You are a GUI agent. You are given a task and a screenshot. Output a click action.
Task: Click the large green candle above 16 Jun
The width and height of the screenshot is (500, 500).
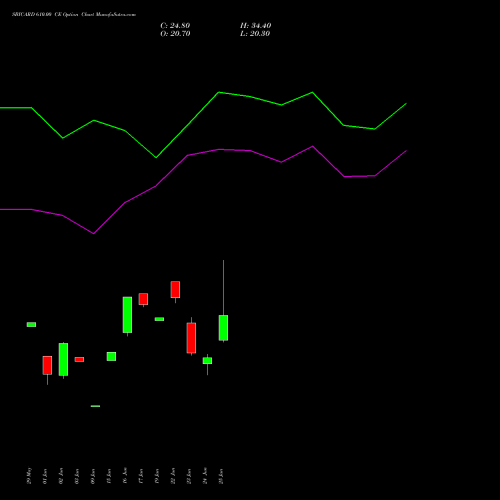[127, 315]
